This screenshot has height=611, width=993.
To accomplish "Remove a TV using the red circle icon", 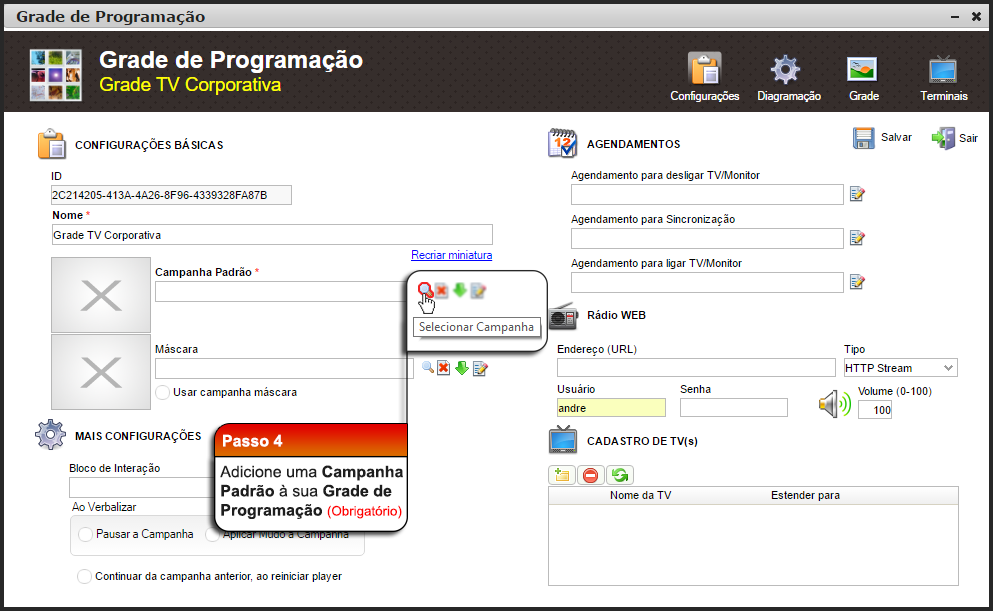I will [x=590, y=475].
